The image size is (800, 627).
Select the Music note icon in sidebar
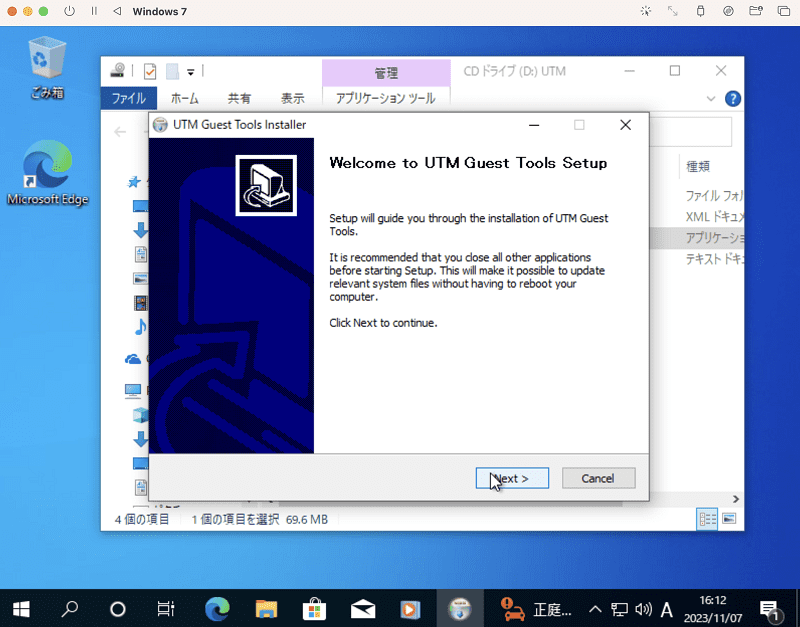pyautogui.click(x=140, y=327)
